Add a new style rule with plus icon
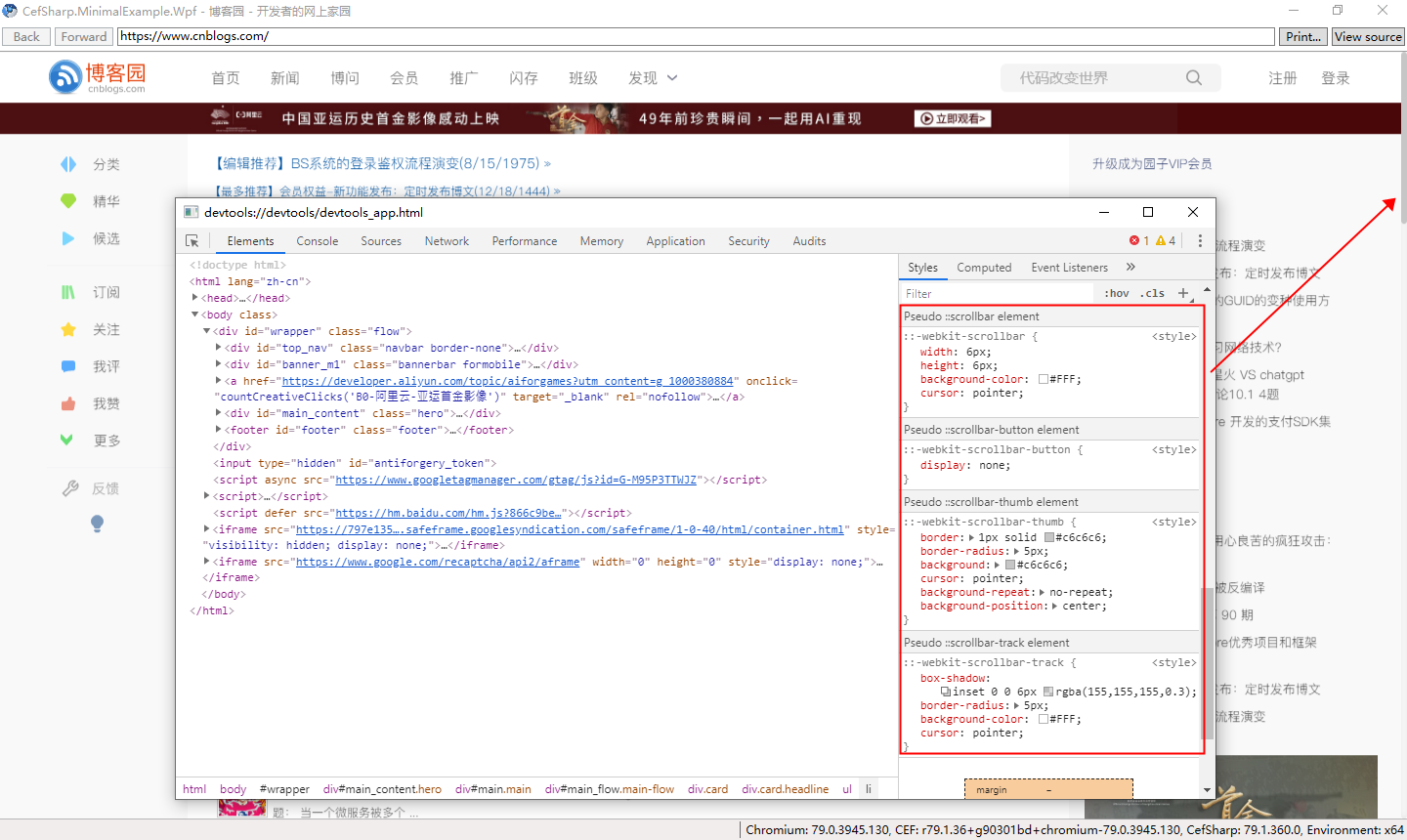Screen dimensions: 1407x840 (1183, 293)
